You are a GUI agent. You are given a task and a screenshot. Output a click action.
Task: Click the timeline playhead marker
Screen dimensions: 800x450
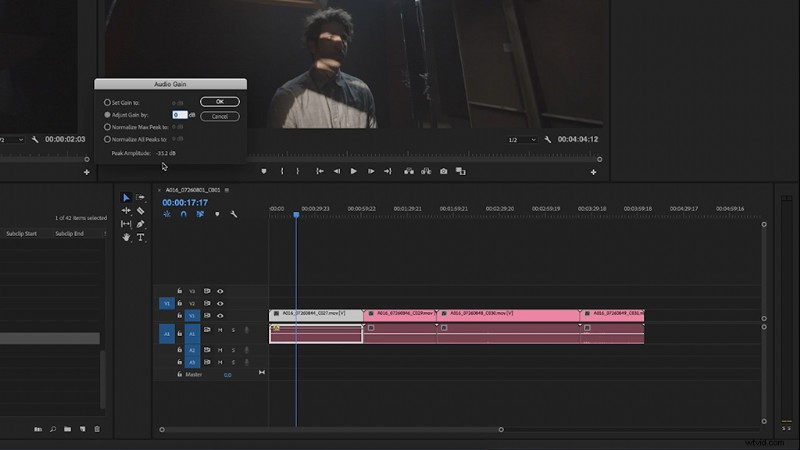(296, 215)
